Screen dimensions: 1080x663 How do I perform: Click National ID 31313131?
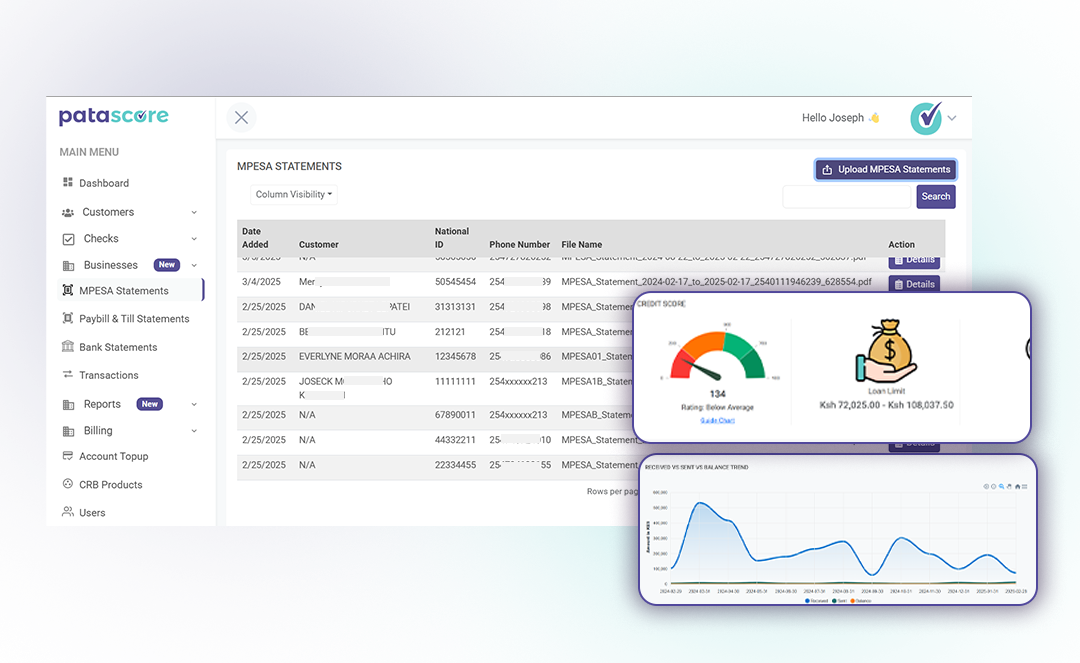(455, 306)
